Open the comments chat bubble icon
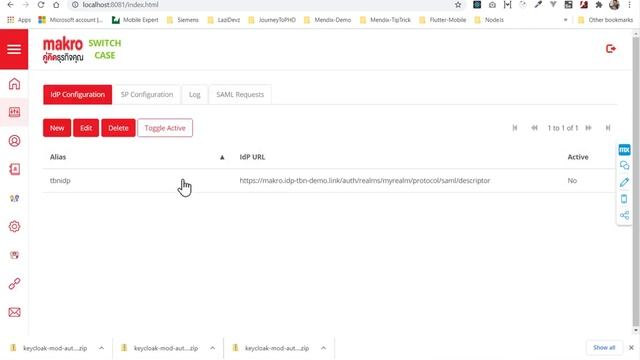Viewport: 640px width, 360px height. [x=624, y=166]
